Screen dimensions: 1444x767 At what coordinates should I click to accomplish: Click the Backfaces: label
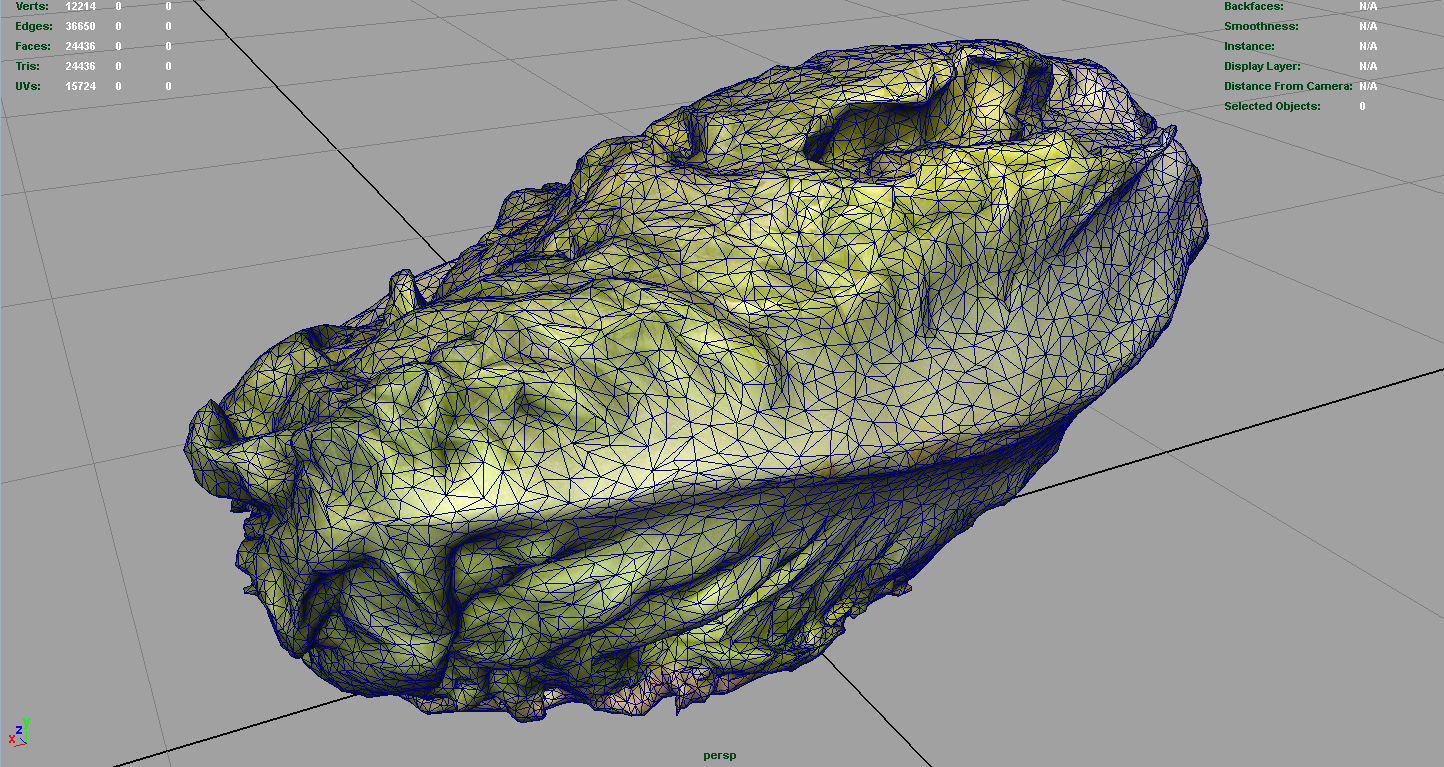(x=1253, y=6)
